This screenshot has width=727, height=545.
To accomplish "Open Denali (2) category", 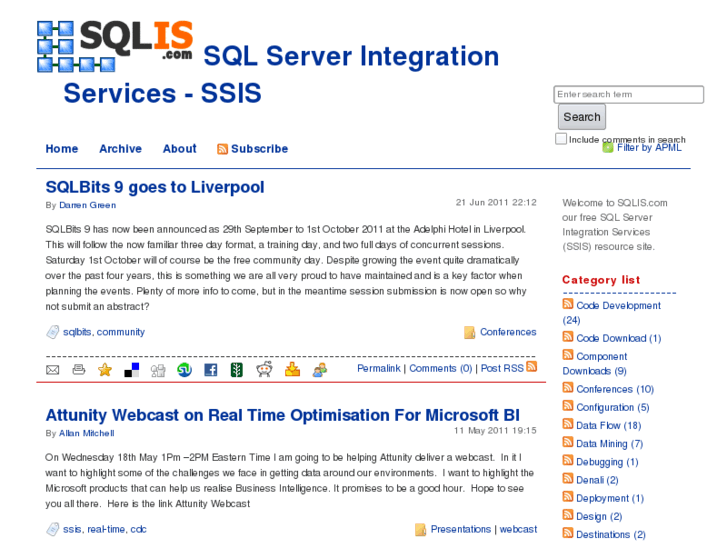I will coord(597,480).
